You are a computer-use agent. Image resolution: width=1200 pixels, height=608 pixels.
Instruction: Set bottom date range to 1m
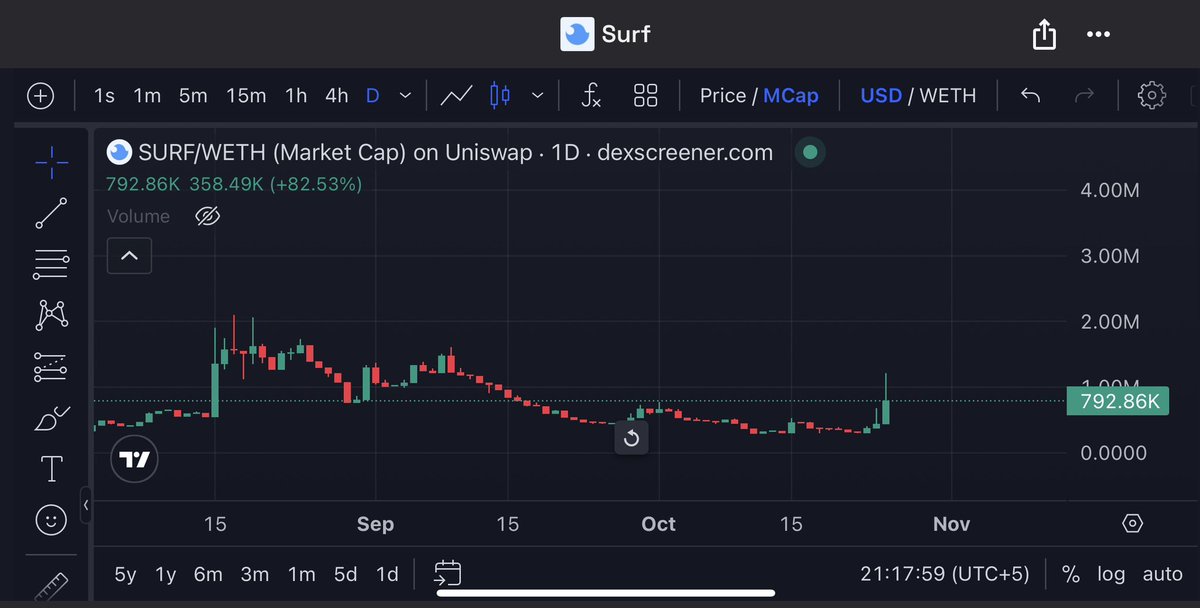pyautogui.click(x=301, y=575)
